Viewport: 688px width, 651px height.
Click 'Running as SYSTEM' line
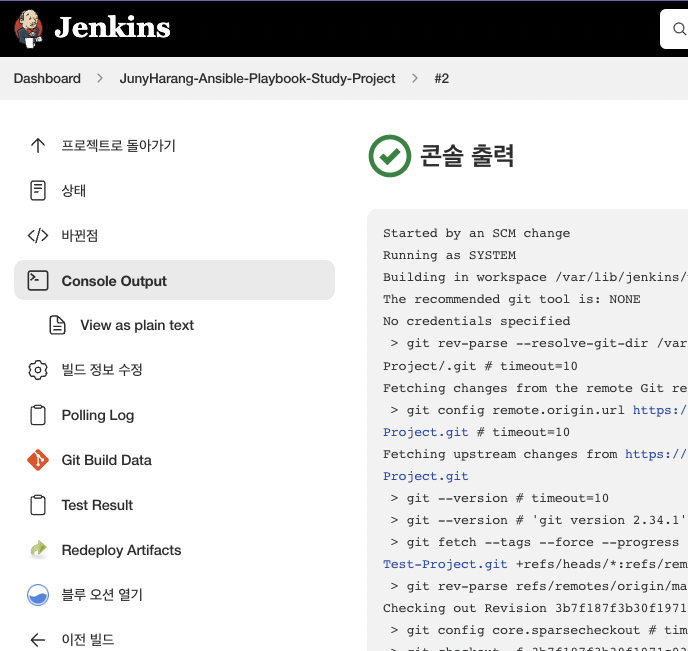click(x=449, y=255)
